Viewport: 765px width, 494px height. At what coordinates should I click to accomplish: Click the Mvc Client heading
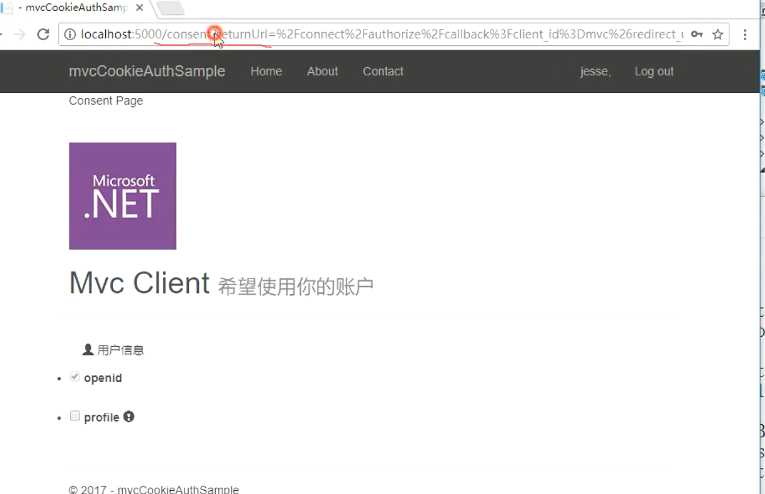[140, 283]
